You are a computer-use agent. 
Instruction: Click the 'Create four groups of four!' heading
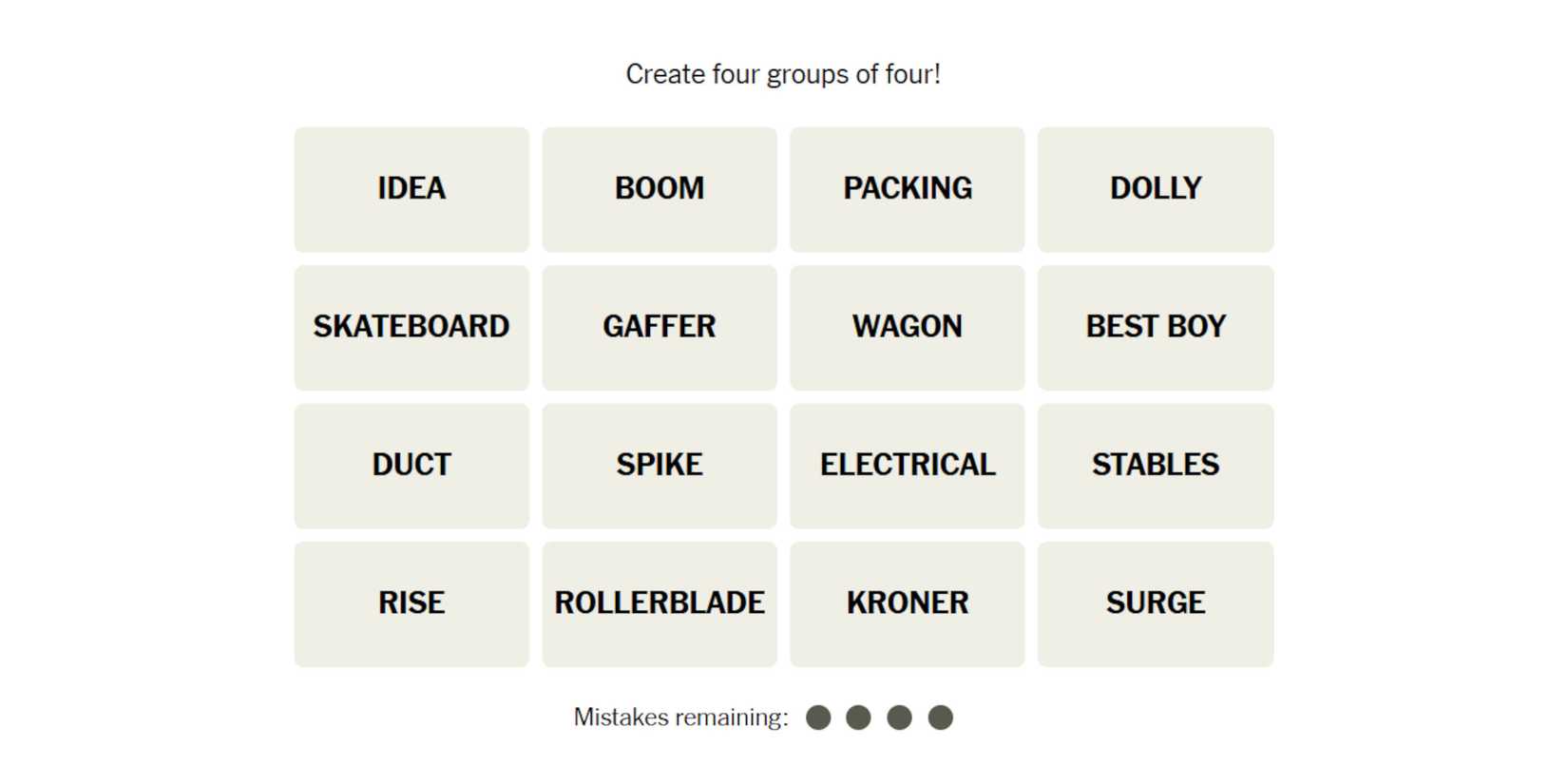(783, 74)
